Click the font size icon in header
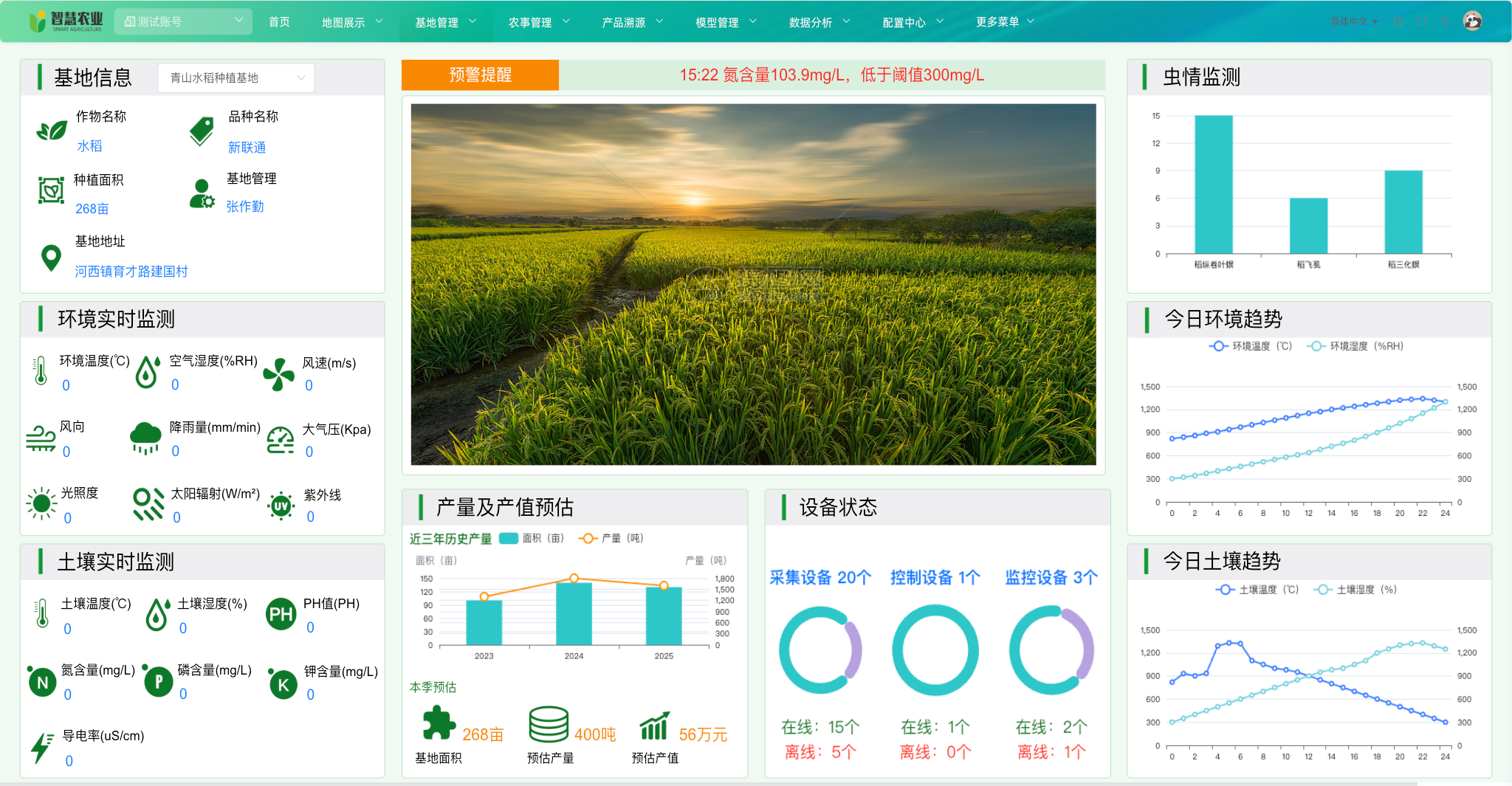1512x786 pixels. point(1445,22)
